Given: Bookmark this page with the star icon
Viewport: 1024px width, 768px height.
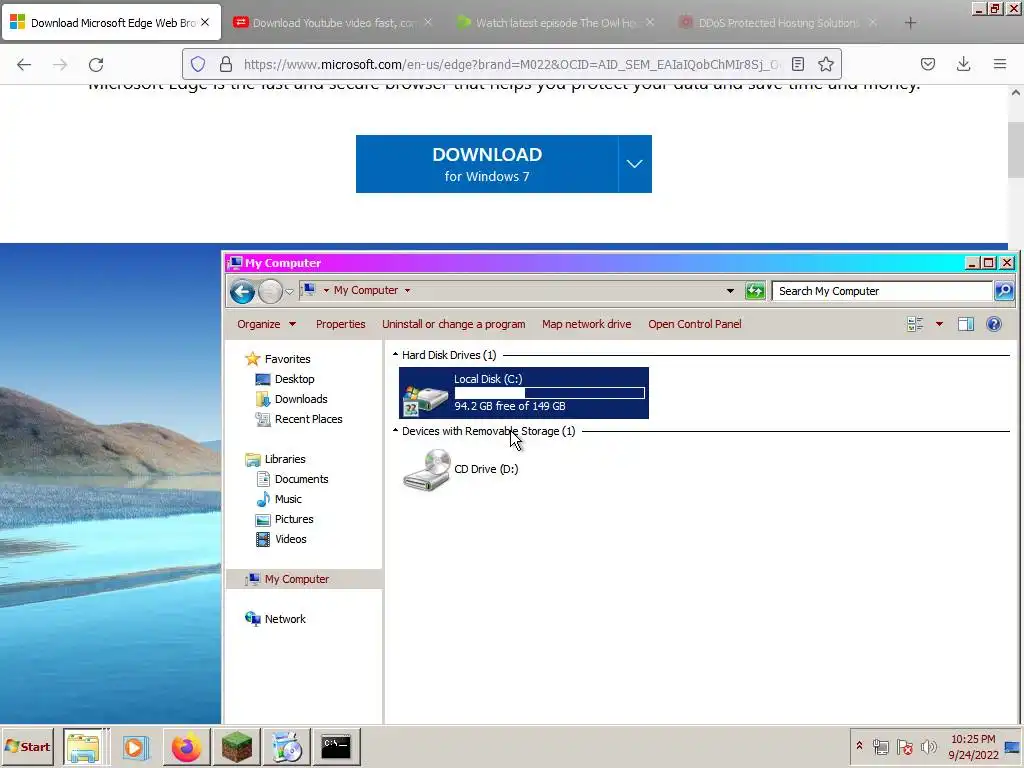Looking at the screenshot, I should point(825,64).
